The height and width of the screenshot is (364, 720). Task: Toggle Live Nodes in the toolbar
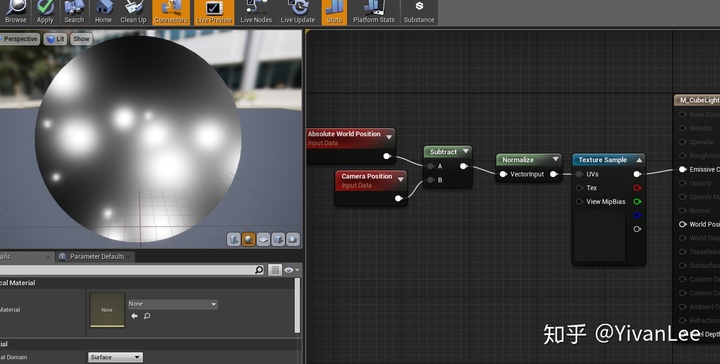256,12
